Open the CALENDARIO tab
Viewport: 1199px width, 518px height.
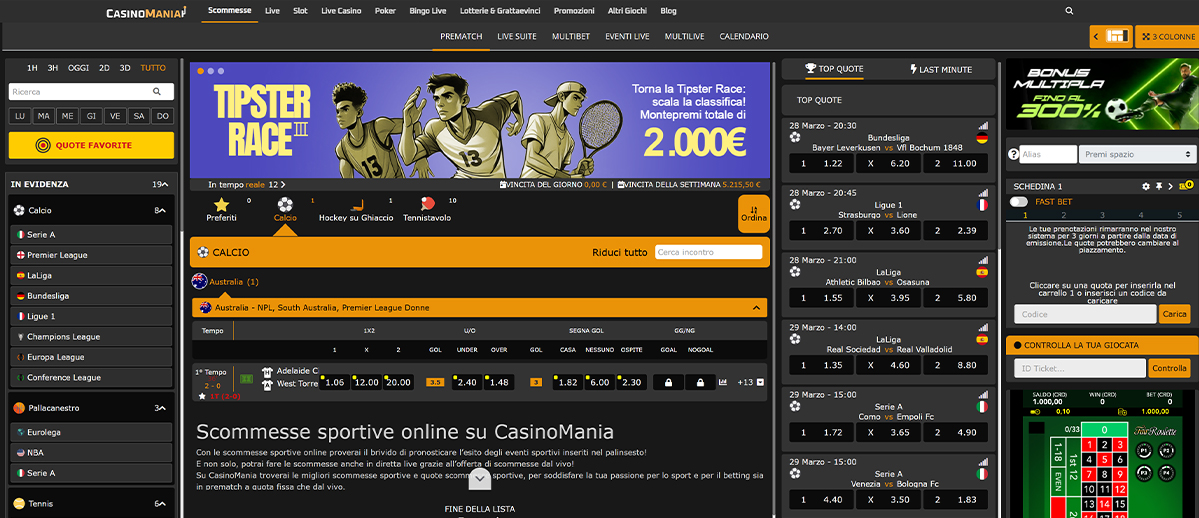coord(744,36)
